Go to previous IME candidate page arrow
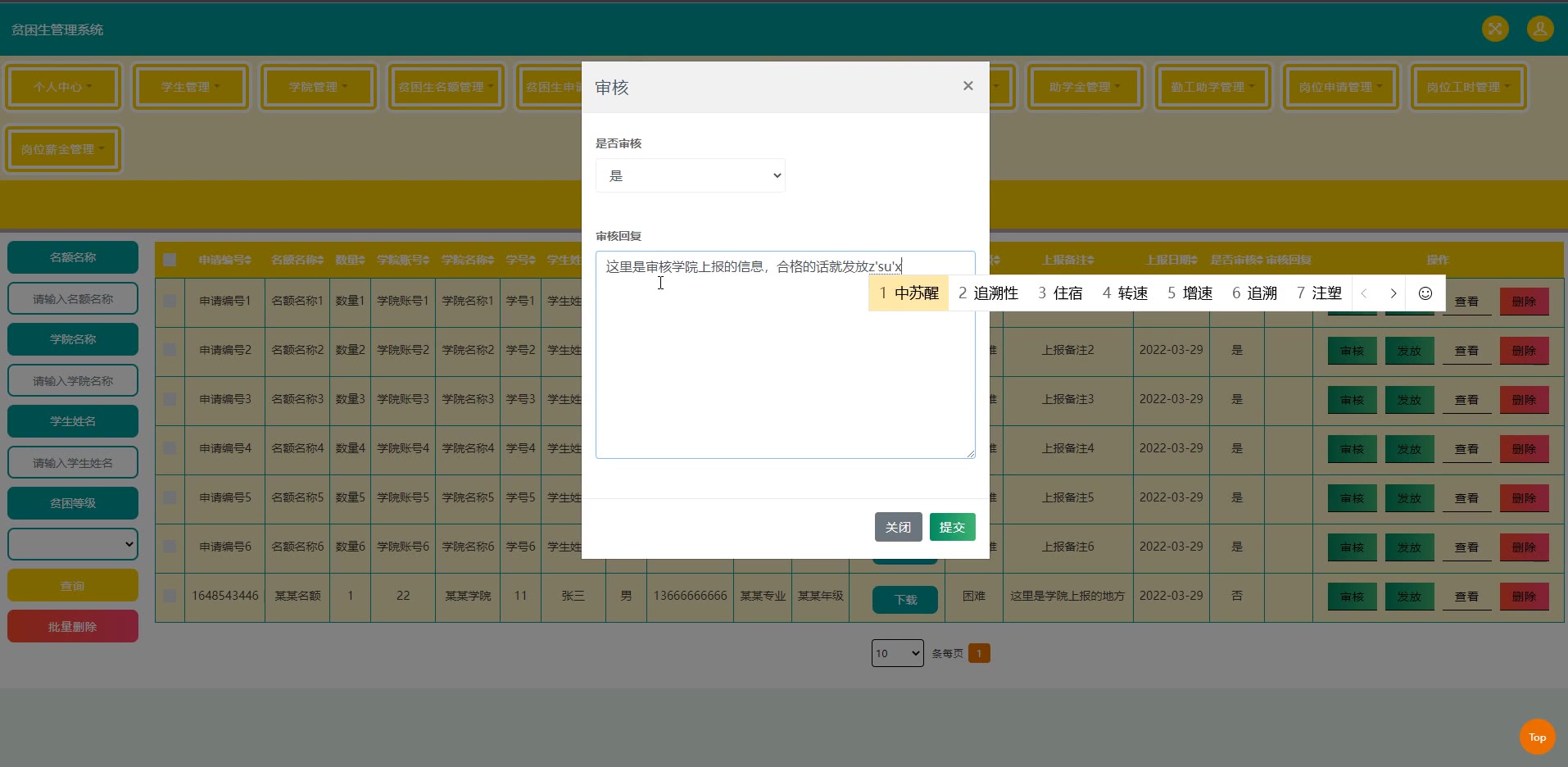This screenshot has width=1568, height=767. [1364, 293]
